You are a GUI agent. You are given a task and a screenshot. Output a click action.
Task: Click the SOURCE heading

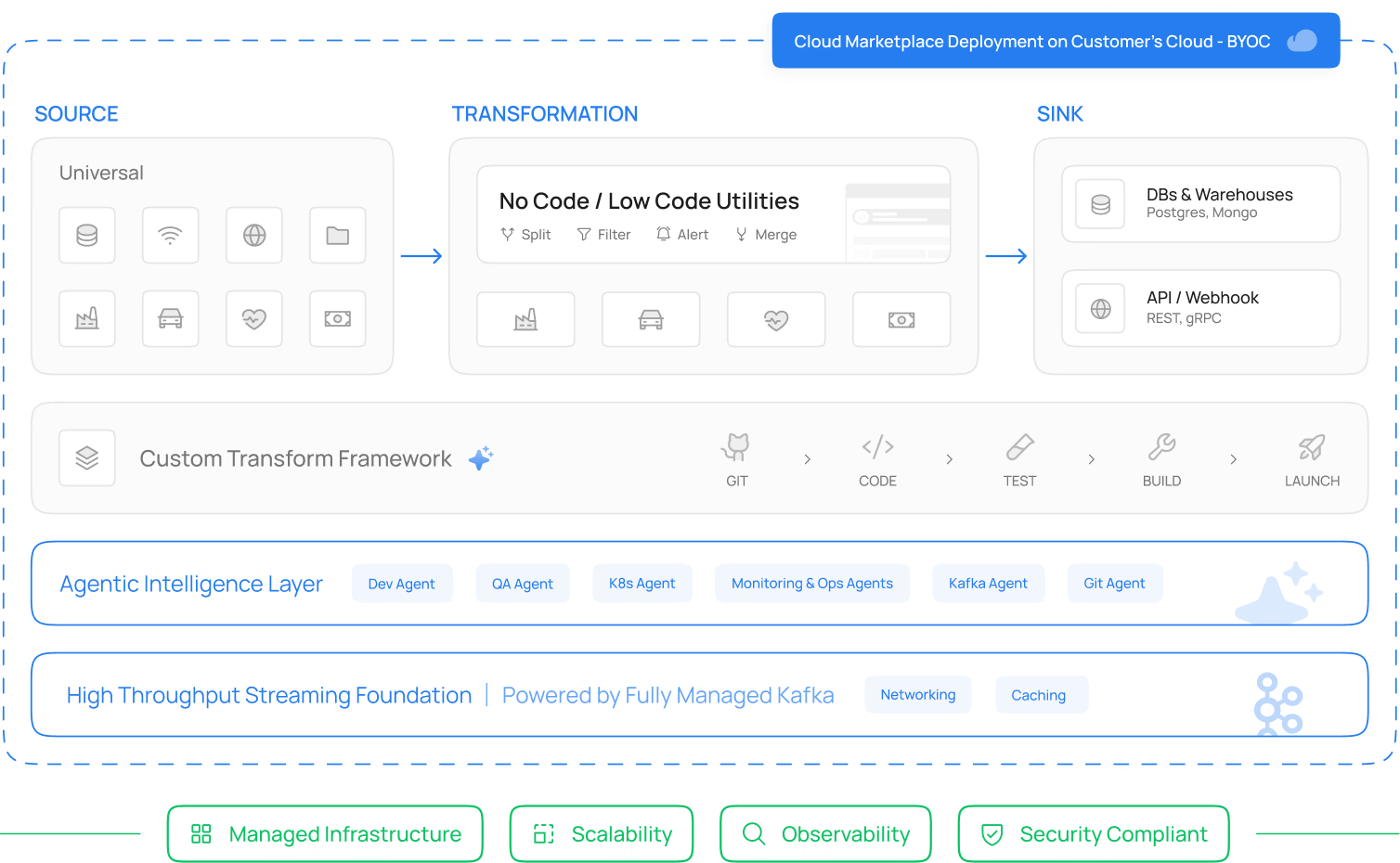pos(76,114)
